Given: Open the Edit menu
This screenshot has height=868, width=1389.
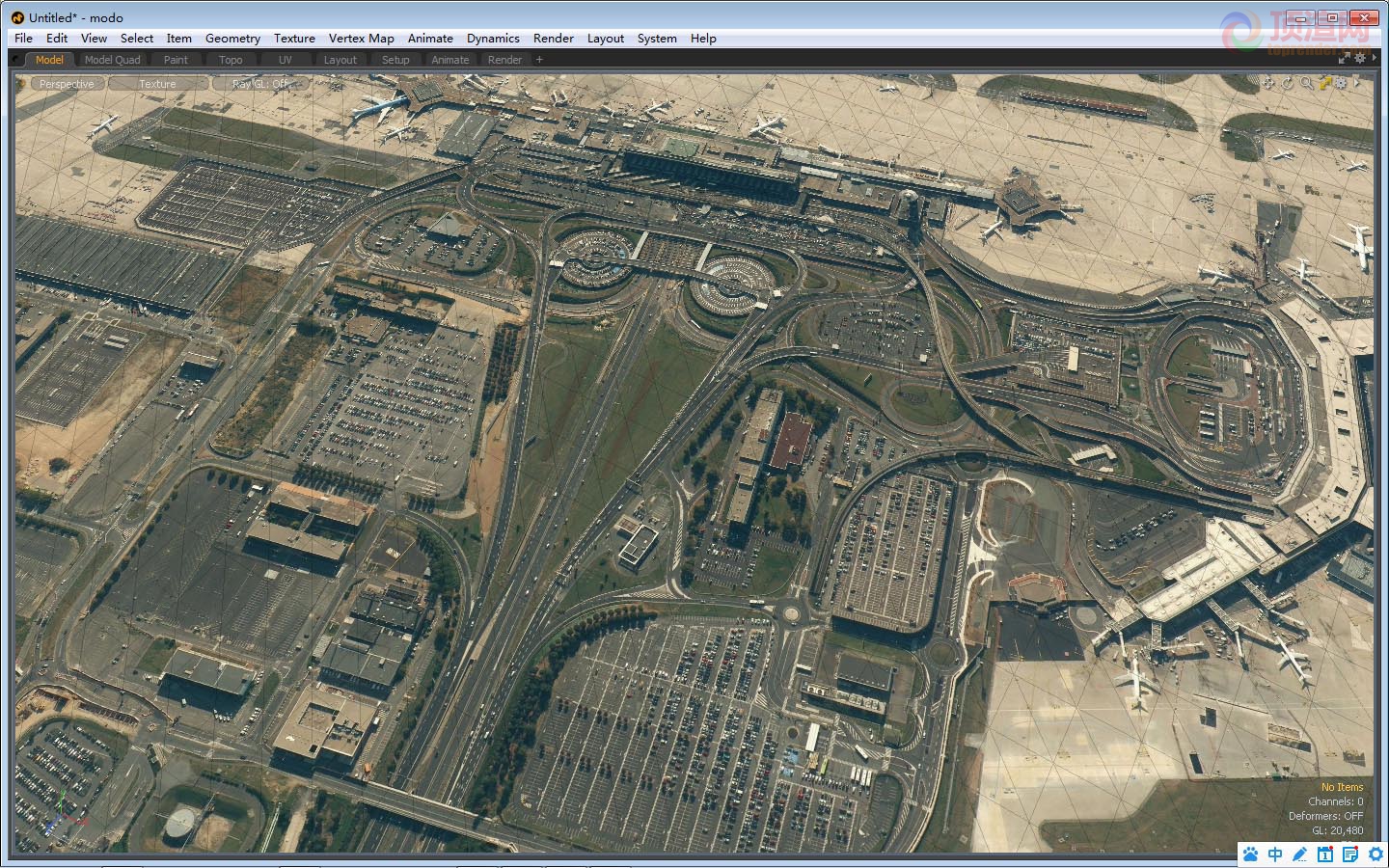Looking at the screenshot, I should point(57,39).
